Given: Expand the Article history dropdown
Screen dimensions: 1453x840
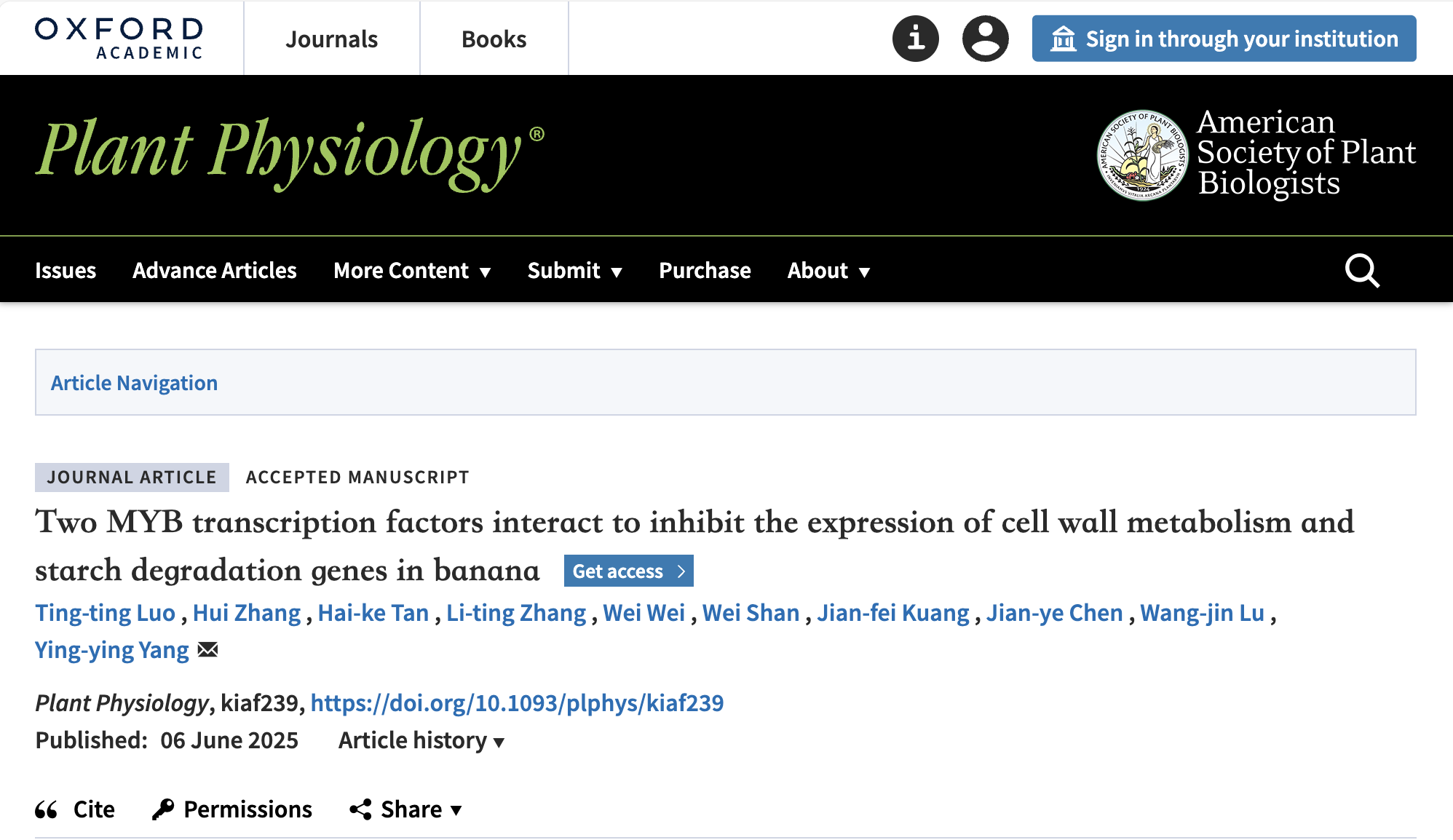Looking at the screenshot, I should click(421, 740).
